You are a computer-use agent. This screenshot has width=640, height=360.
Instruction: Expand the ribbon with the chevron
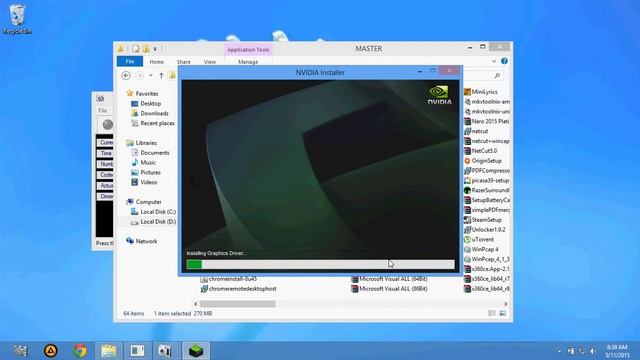[494, 61]
